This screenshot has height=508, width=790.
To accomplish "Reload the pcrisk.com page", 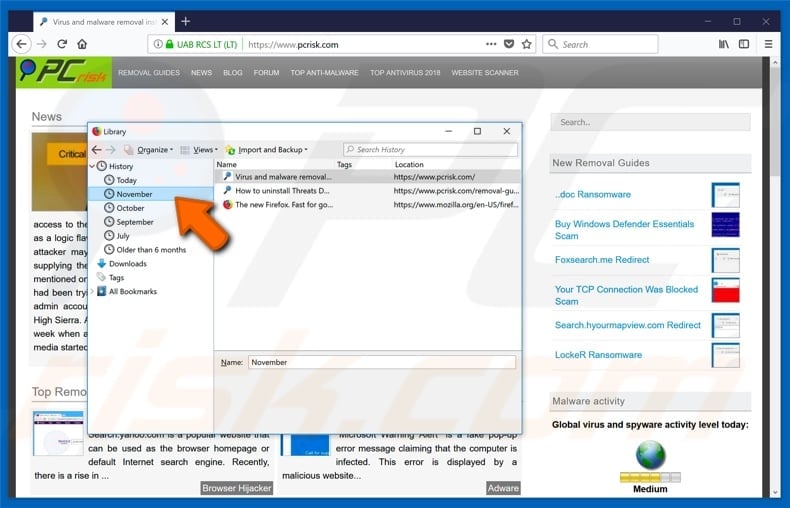I will coord(62,44).
